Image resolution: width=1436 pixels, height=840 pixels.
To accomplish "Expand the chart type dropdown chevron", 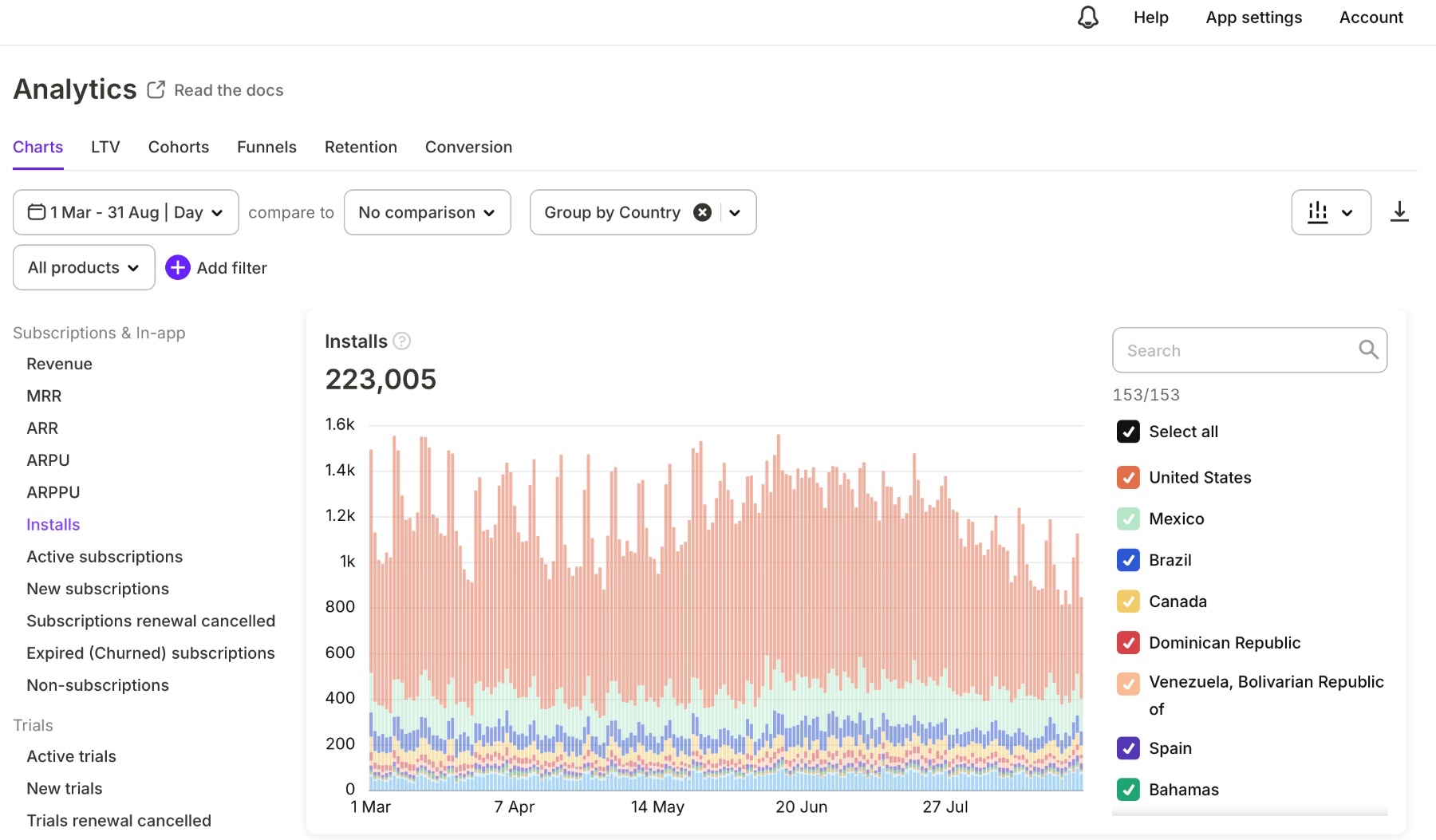I will (1347, 212).
